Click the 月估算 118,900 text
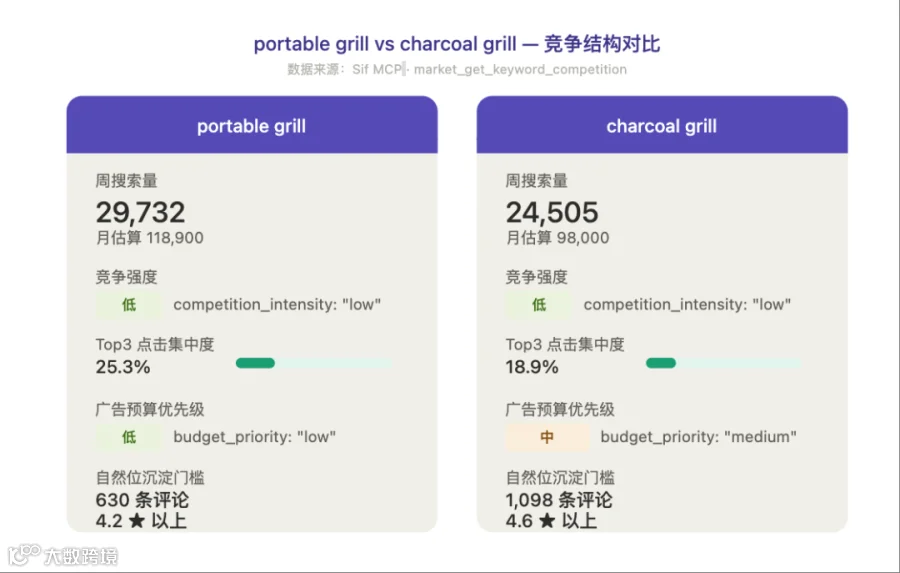Screen dimensions: 900x573 [150, 238]
